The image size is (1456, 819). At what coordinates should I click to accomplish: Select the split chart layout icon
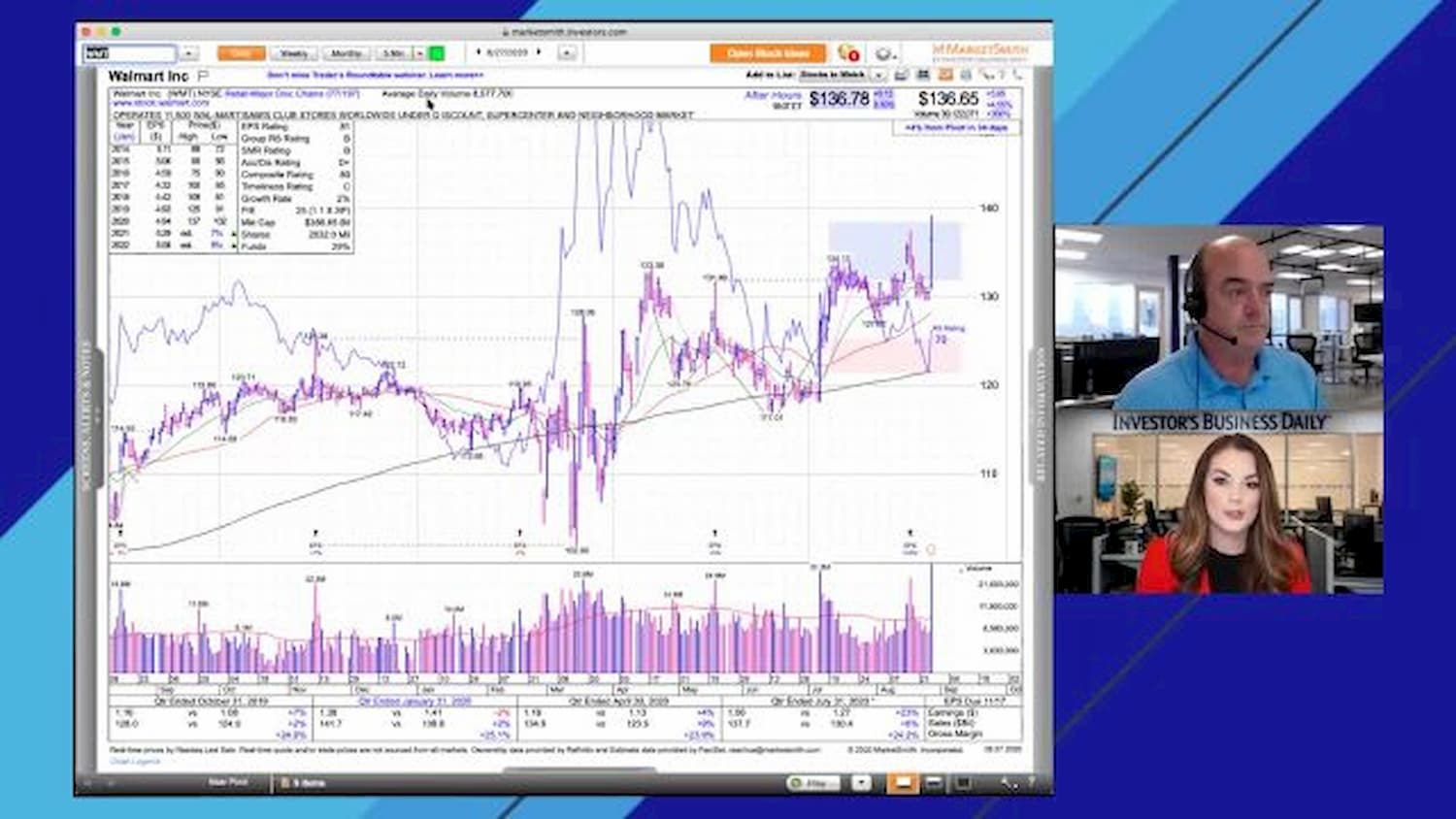[x=934, y=783]
